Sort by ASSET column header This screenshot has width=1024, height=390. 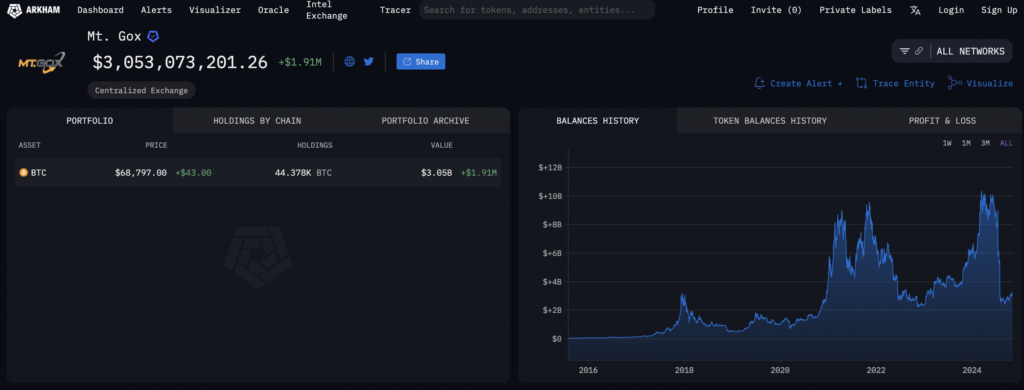tap(29, 145)
